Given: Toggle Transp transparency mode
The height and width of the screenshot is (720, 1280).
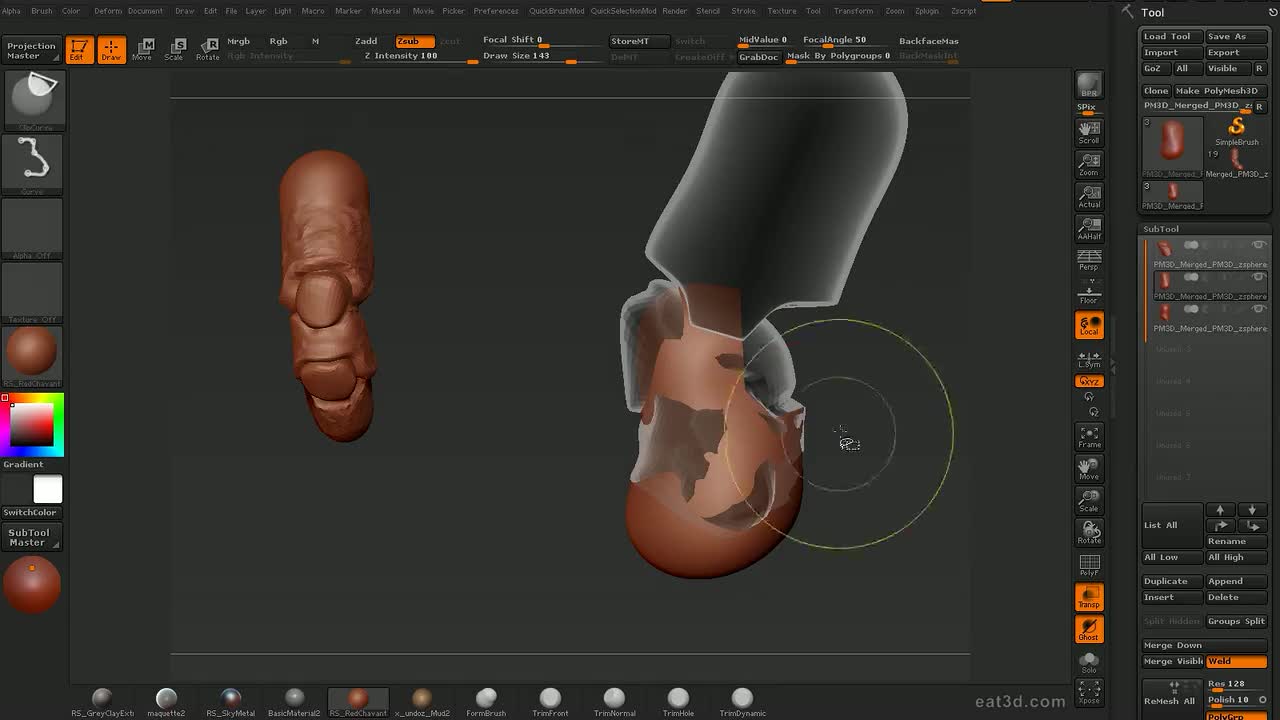Looking at the screenshot, I should point(1089,597).
